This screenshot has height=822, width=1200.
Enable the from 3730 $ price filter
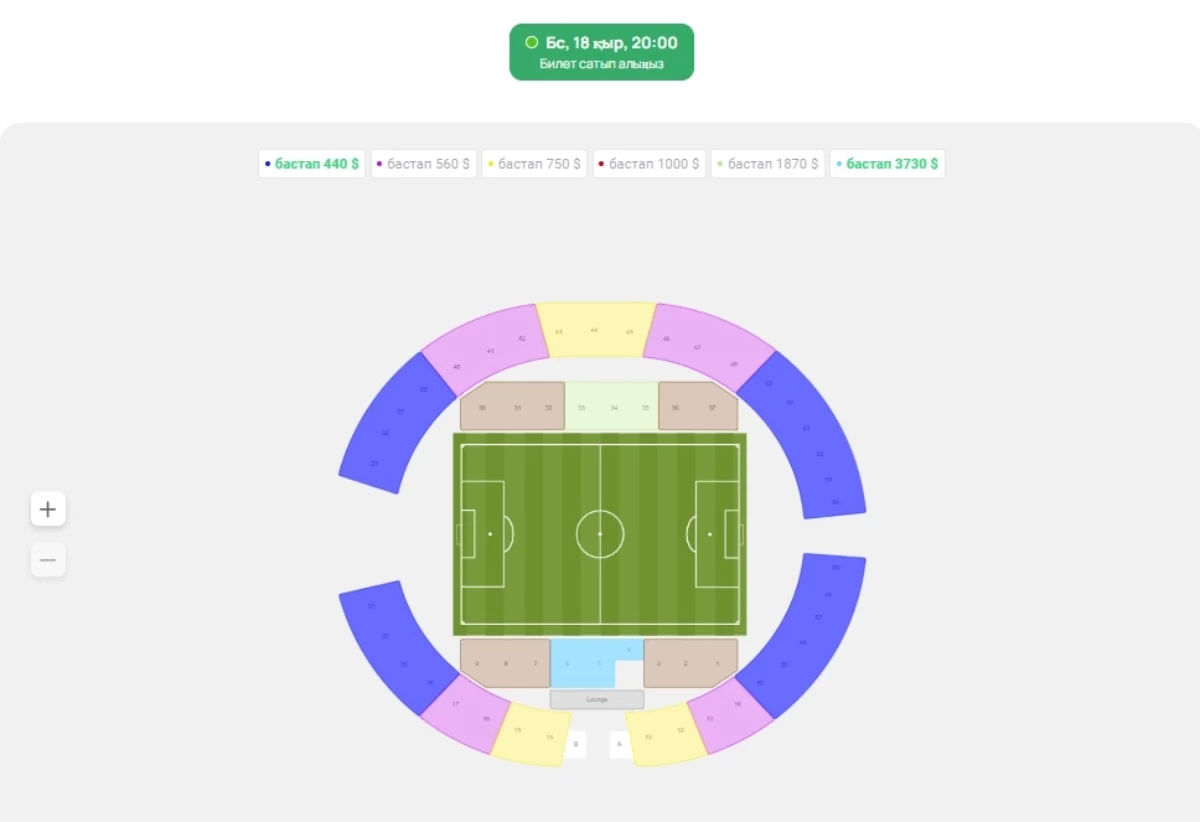pos(887,164)
